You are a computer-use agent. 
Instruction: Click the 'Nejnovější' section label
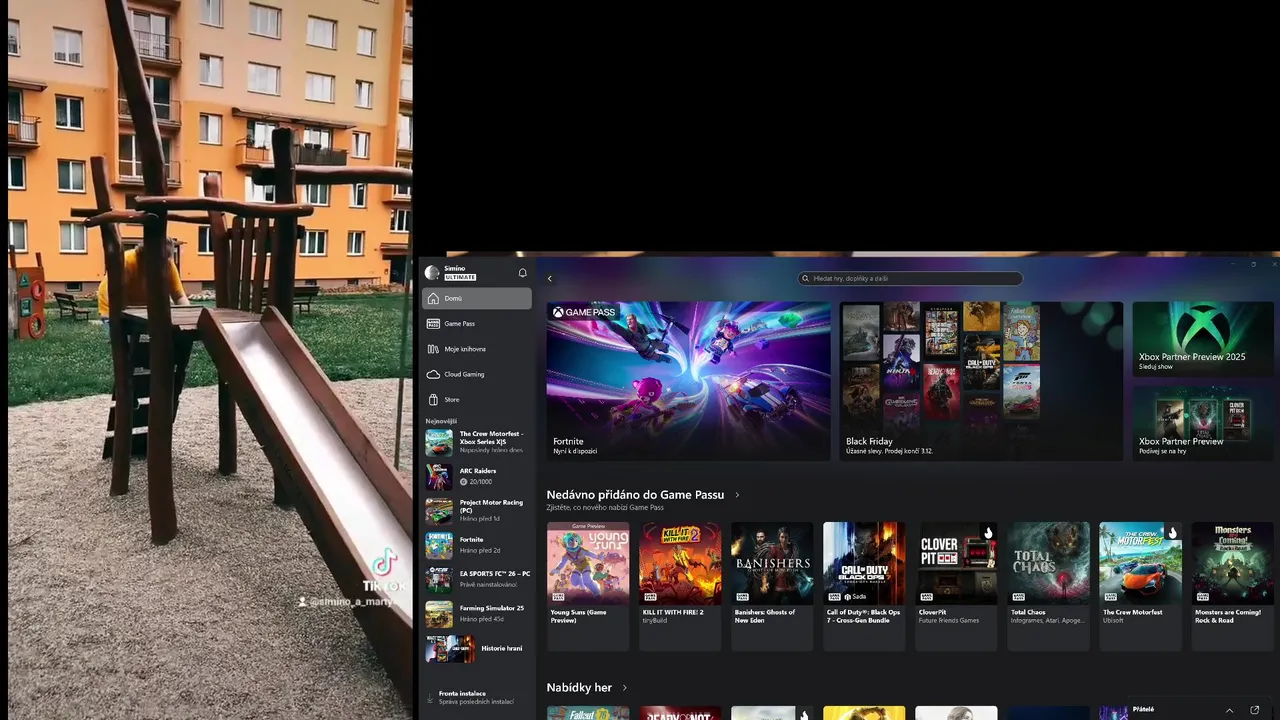pos(441,421)
